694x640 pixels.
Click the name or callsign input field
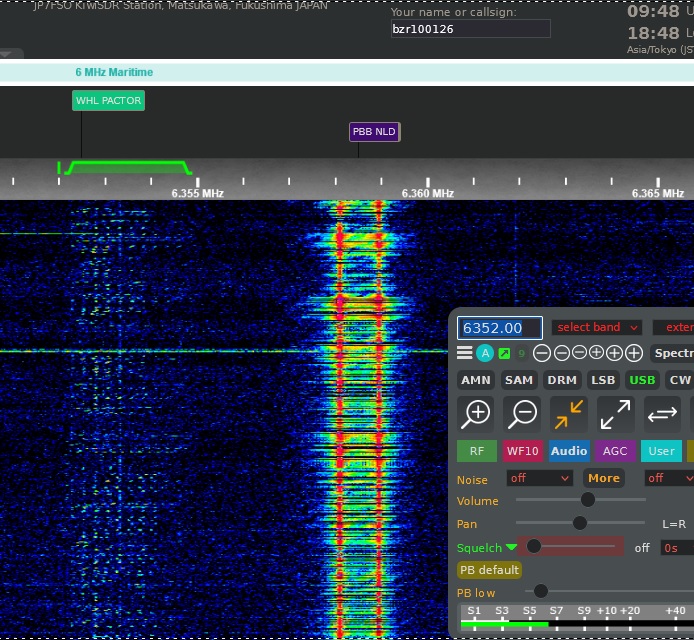tap(470, 29)
